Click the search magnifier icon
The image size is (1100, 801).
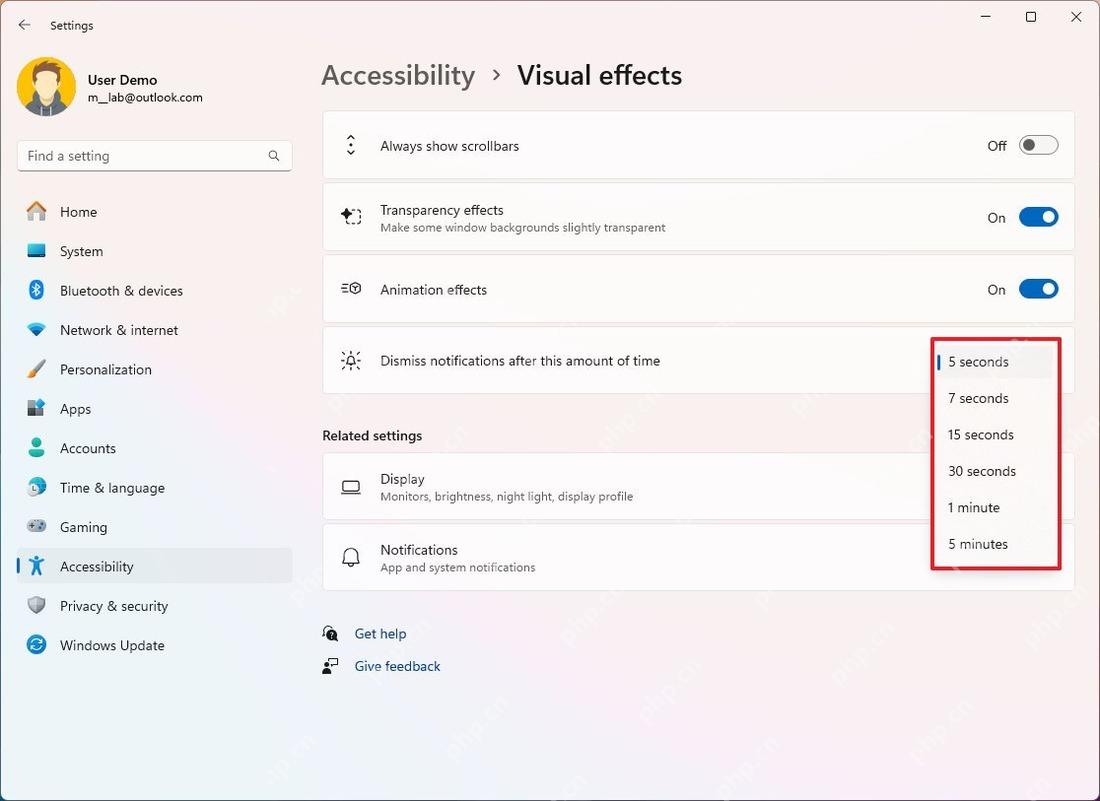pos(274,156)
